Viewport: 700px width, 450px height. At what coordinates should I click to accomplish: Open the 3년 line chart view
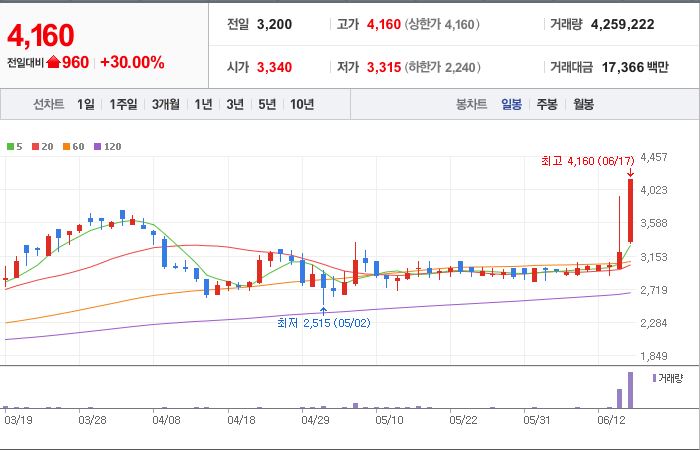(235, 104)
